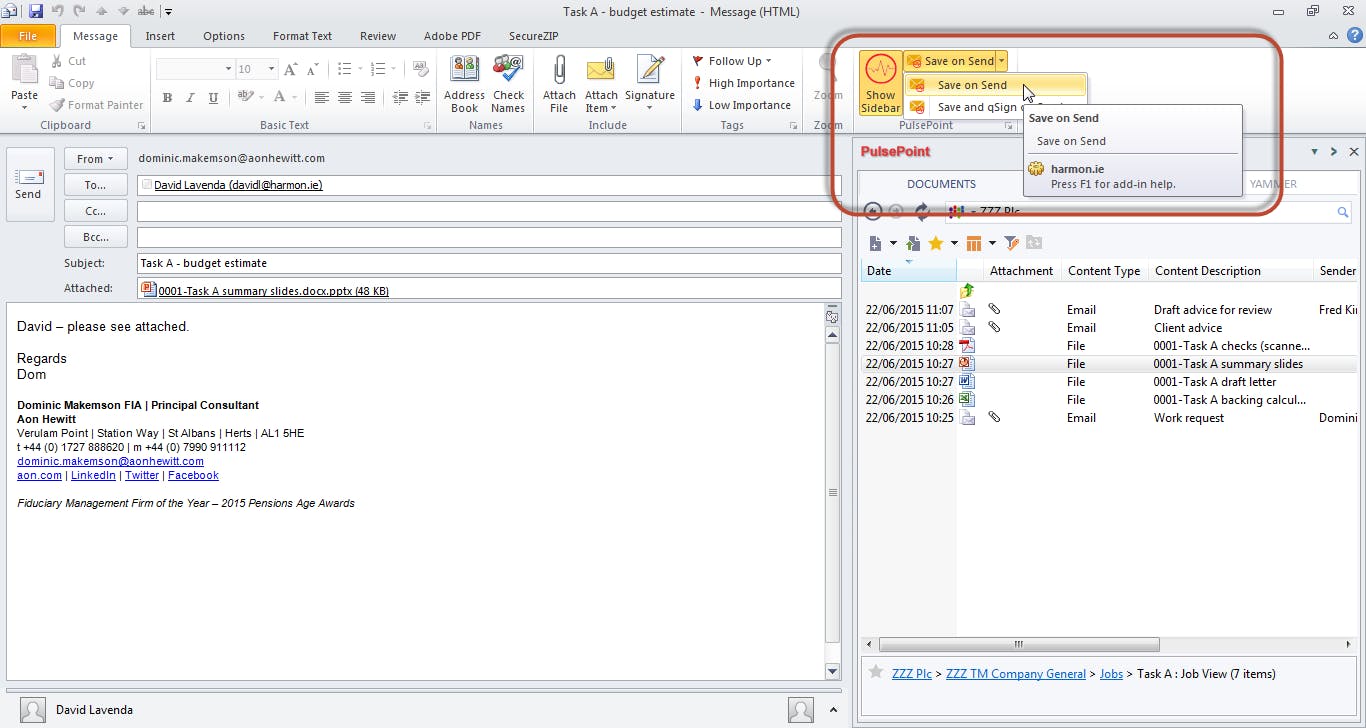Apply bold formatting

point(167,98)
